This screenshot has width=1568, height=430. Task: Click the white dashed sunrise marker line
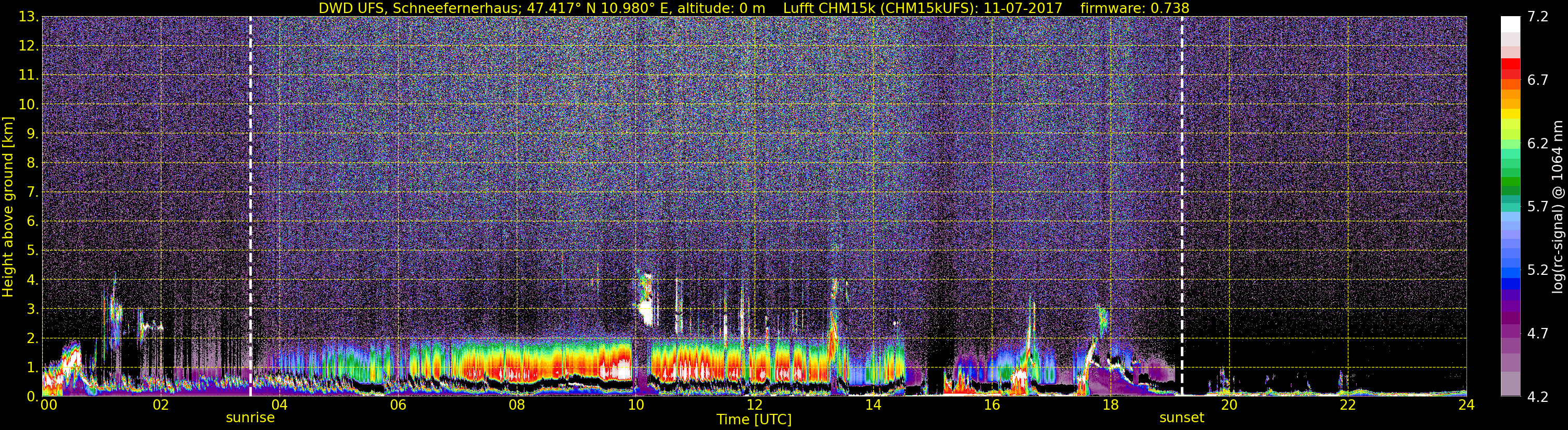click(x=250, y=206)
